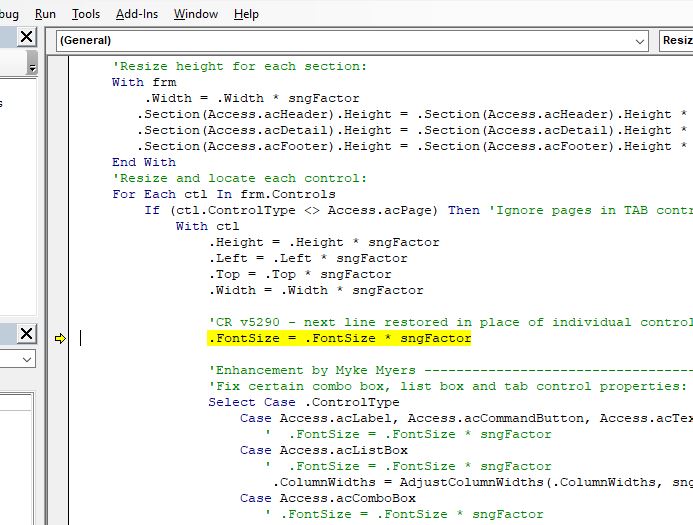Click highlighted line '.FontSize = .FontSize * sngFactor'
The image size is (693, 525).
pos(339,339)
